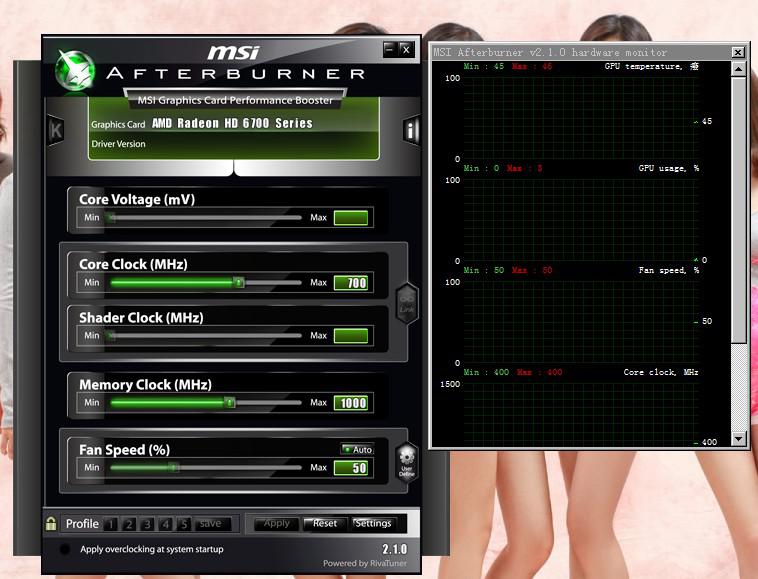Click the MSI Afterburner dragon logo
This screenshot has height=579, width=758.
pyautogui.click(x=74, y=71)
